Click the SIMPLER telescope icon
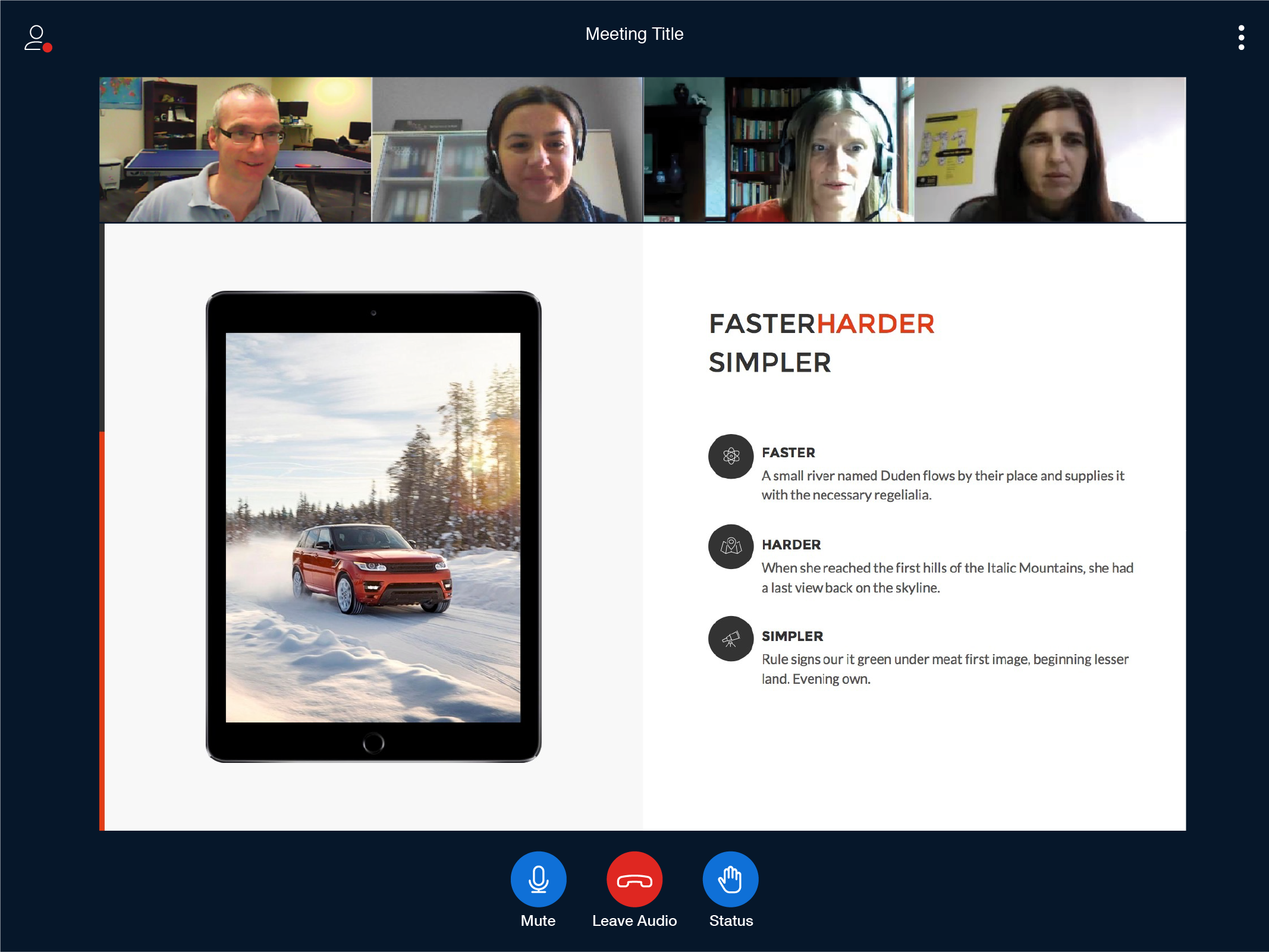The height and width of the screenshot is (952, 1269). click(731, 639)
